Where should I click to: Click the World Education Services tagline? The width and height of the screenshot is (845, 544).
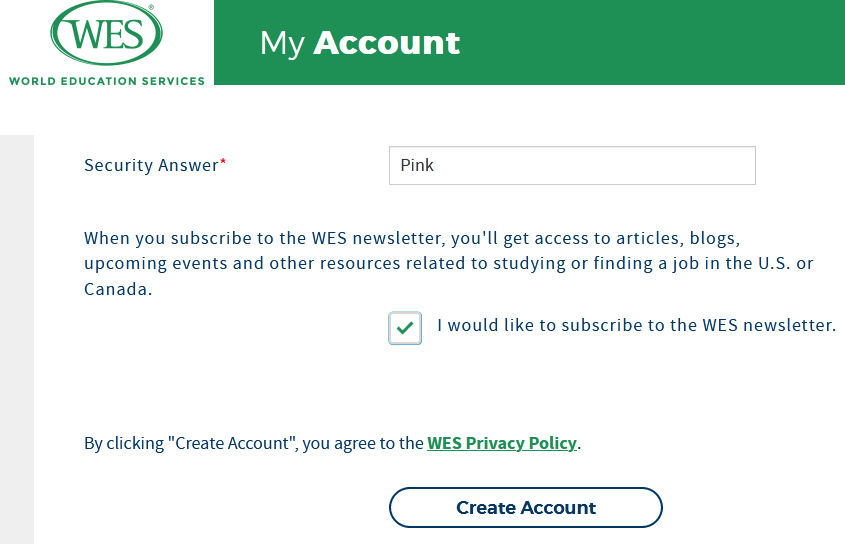pyautogui.click(x=107, y=81)
